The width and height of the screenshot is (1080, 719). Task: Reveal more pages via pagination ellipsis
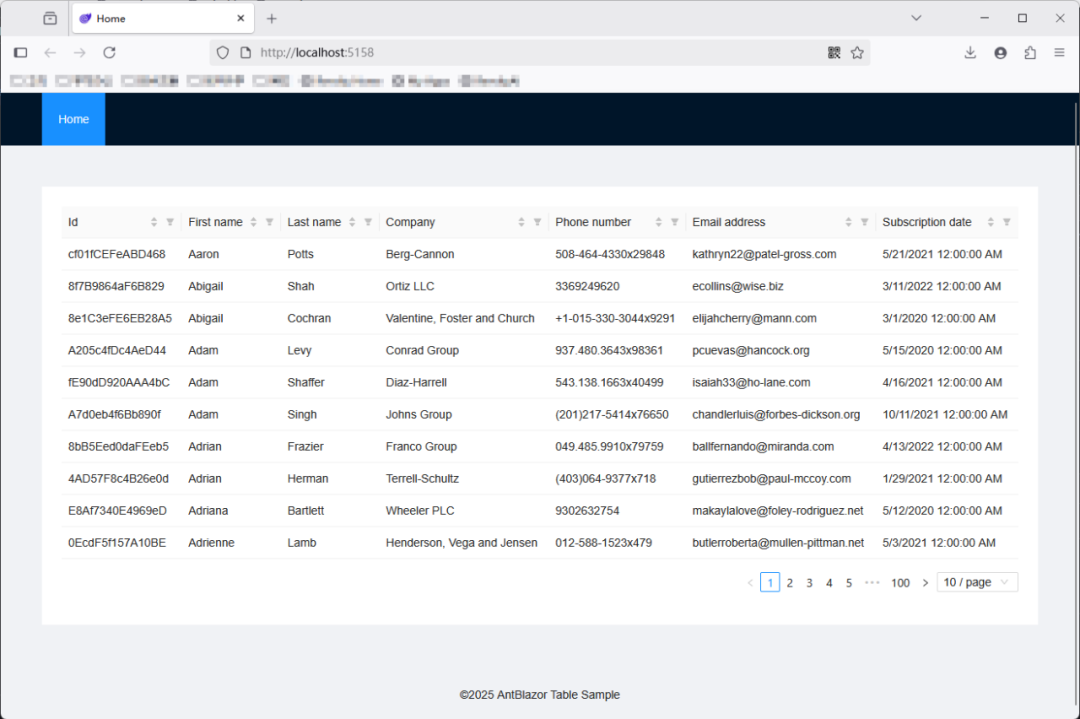(x=872, y=582)
